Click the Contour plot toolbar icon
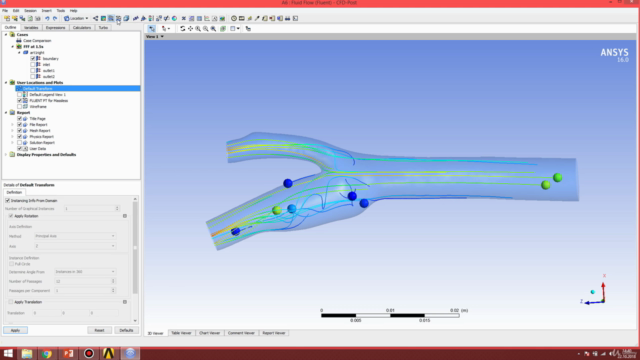 tap(103, 18)
